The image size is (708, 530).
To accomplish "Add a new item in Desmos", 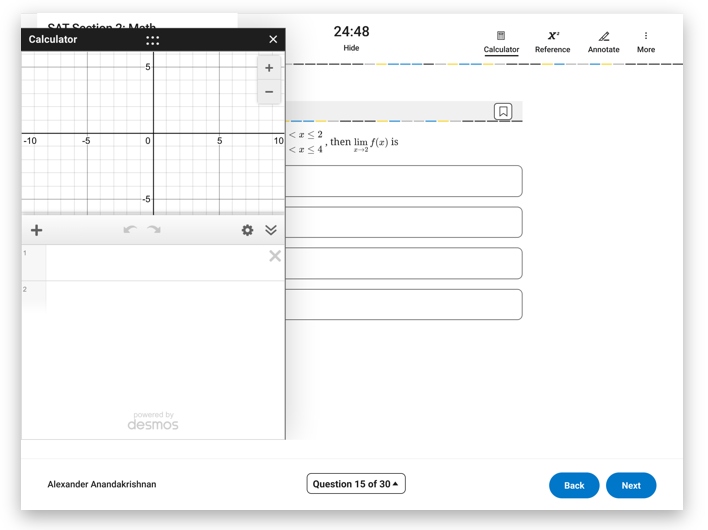I will point(37,230).
